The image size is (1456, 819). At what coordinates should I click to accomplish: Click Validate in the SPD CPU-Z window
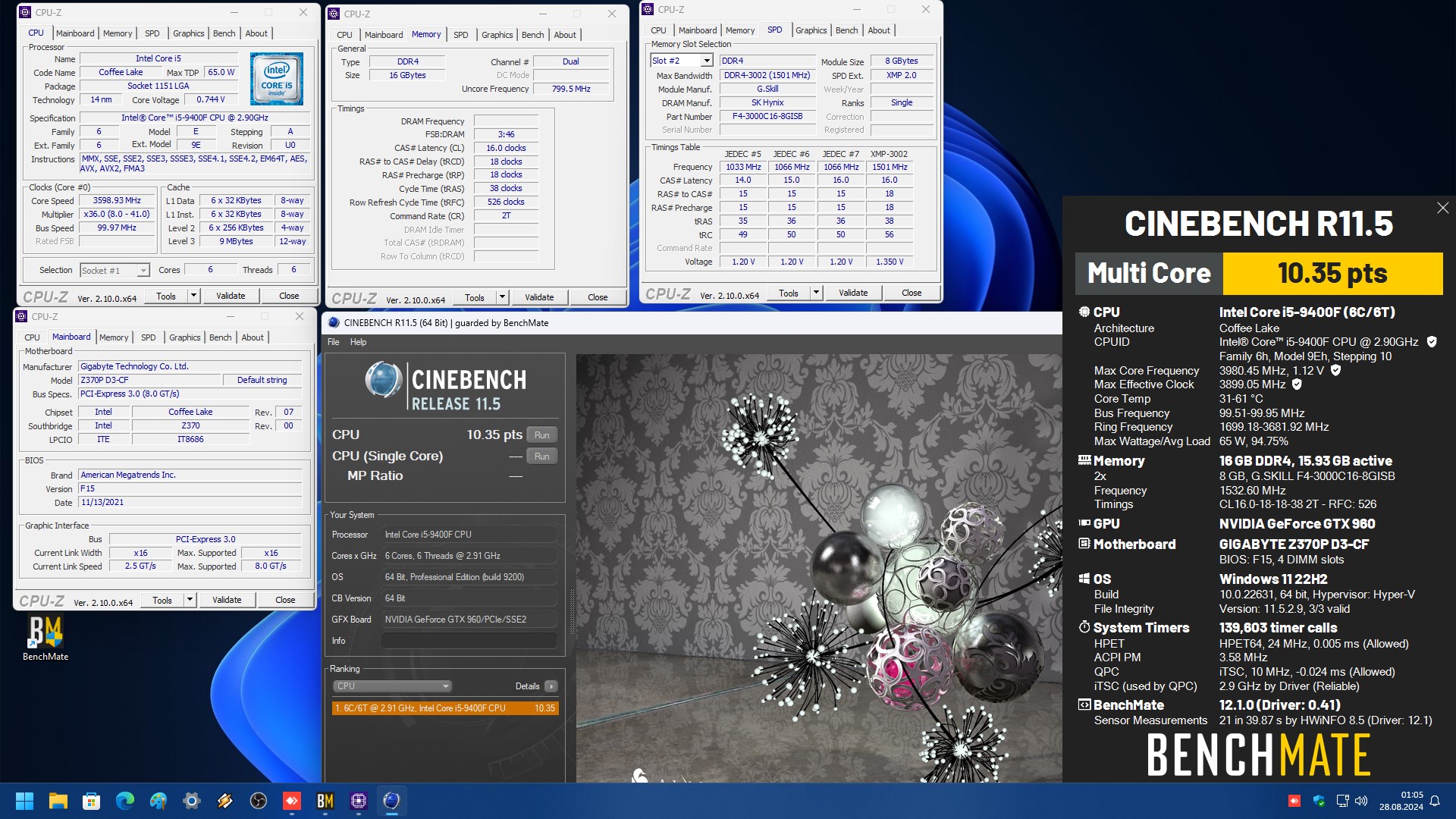[x=853, y=293]
